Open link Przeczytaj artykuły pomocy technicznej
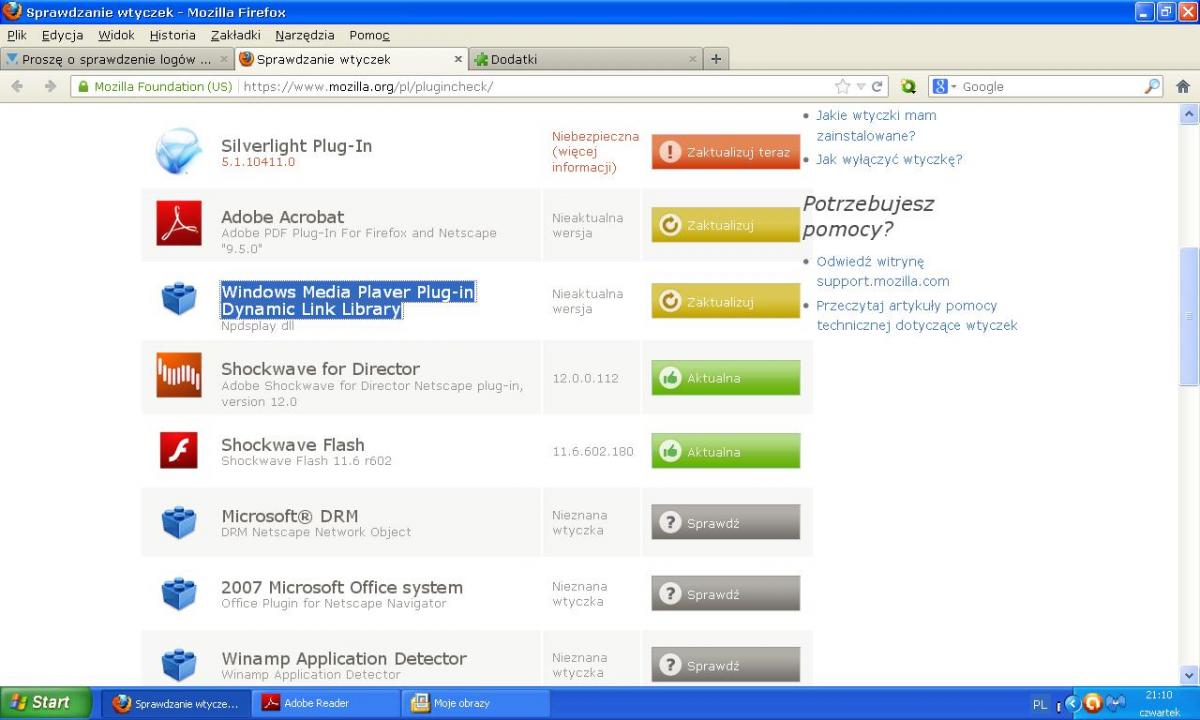 click(916, 316)
